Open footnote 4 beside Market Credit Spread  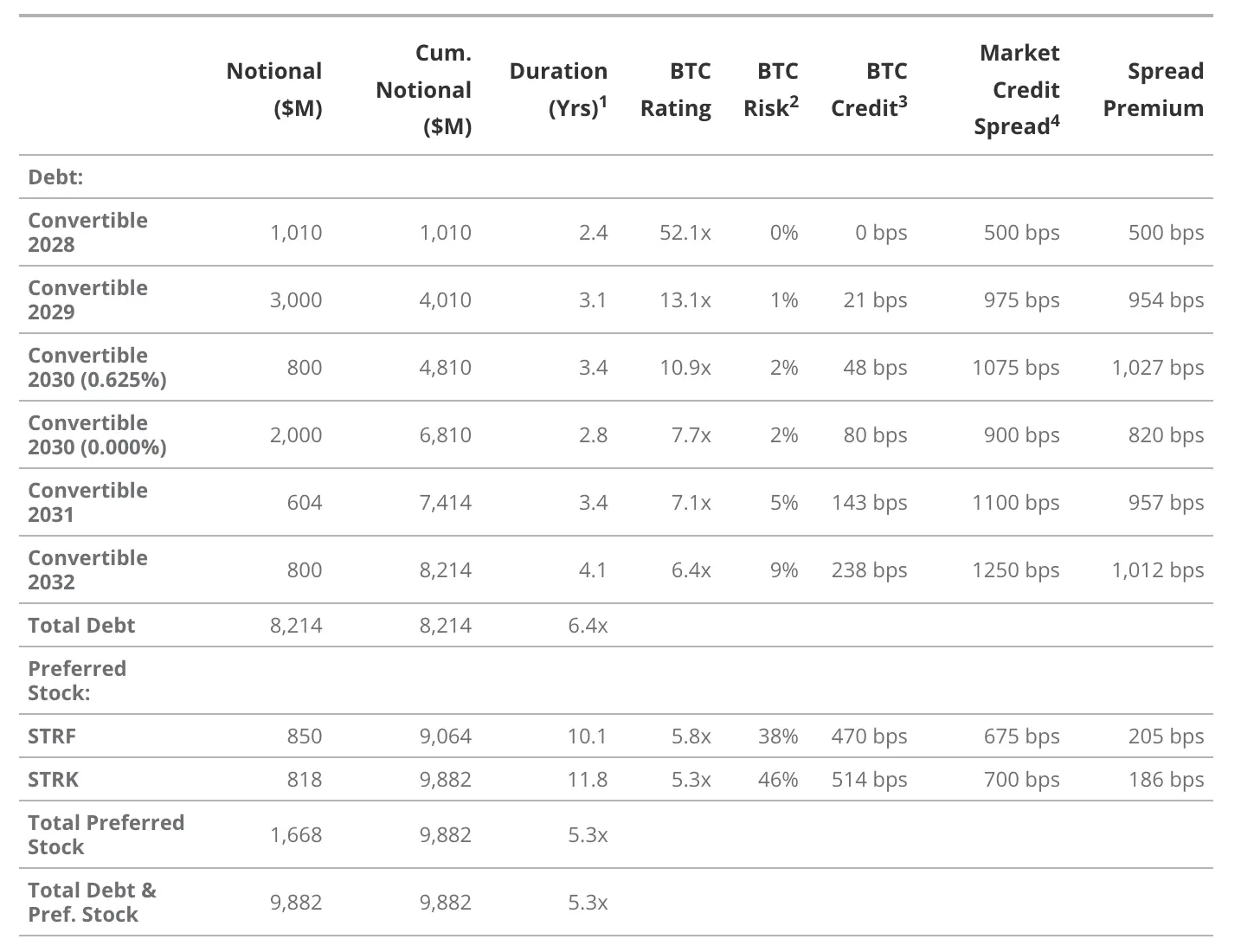tap(1055, 121)
